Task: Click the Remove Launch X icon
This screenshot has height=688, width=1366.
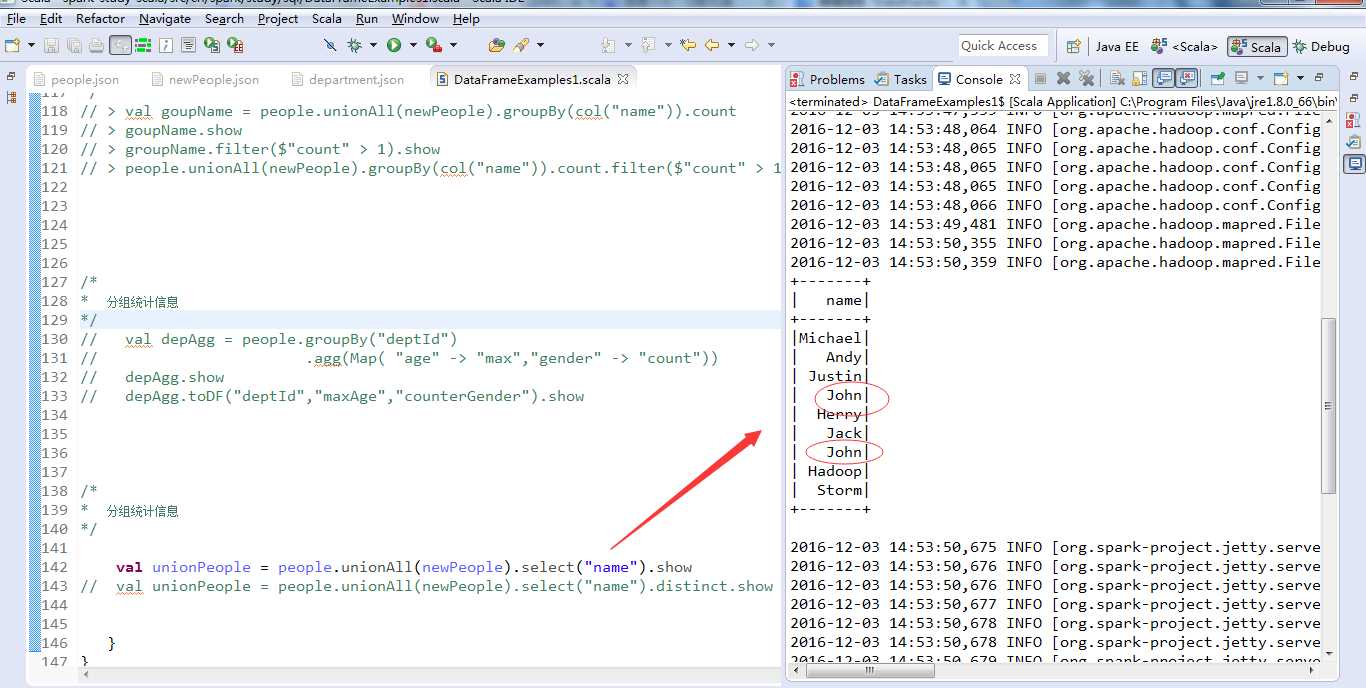Action: [1063, 78]
